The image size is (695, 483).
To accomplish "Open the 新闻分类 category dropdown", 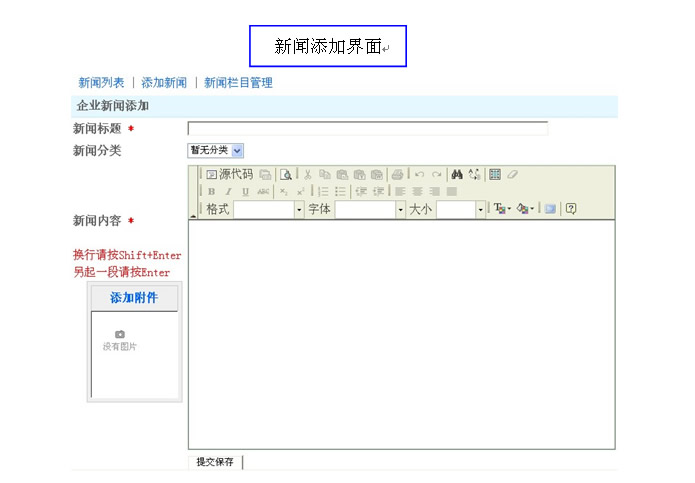I will 216,150.
